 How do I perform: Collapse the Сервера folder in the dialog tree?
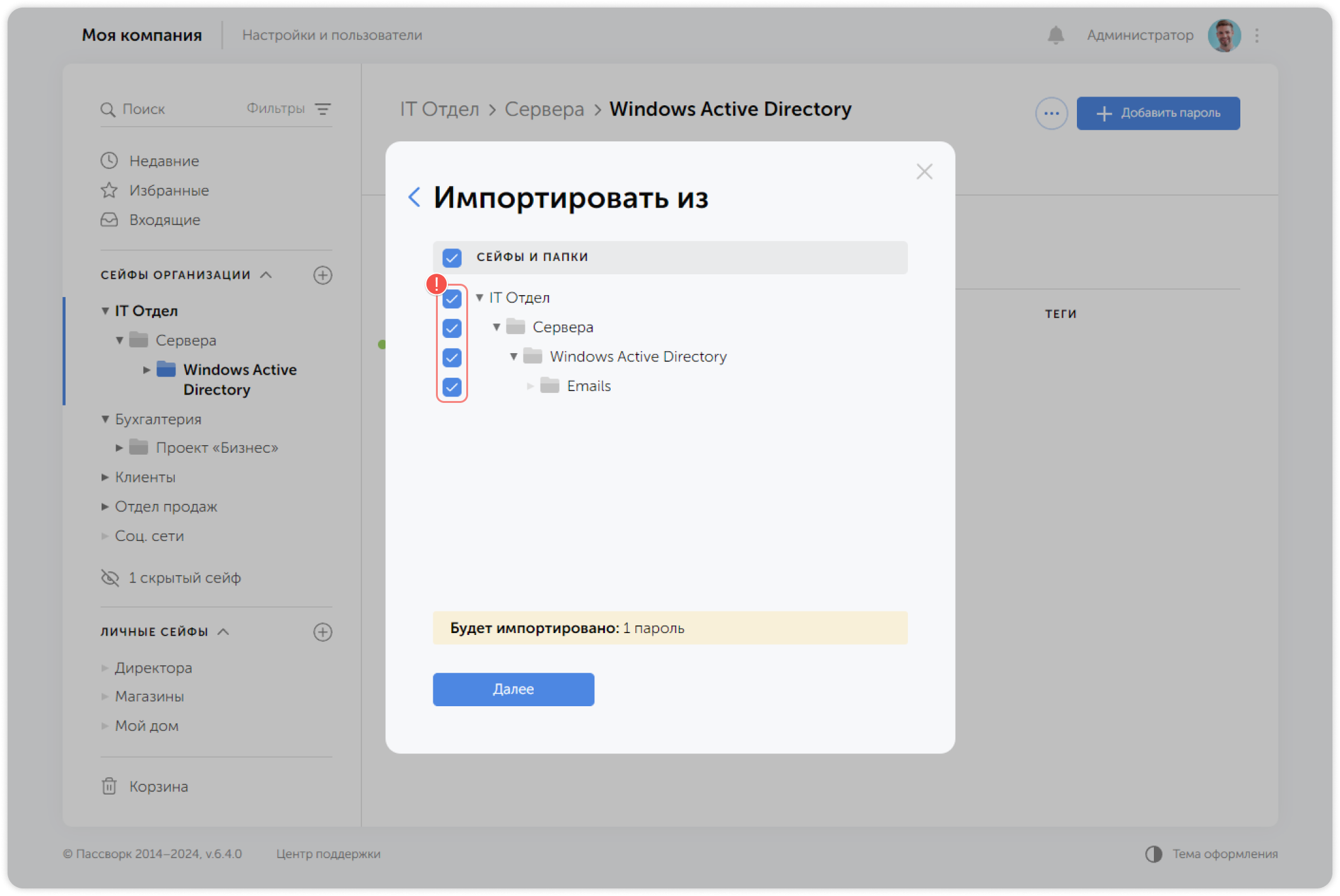(497, 327)
